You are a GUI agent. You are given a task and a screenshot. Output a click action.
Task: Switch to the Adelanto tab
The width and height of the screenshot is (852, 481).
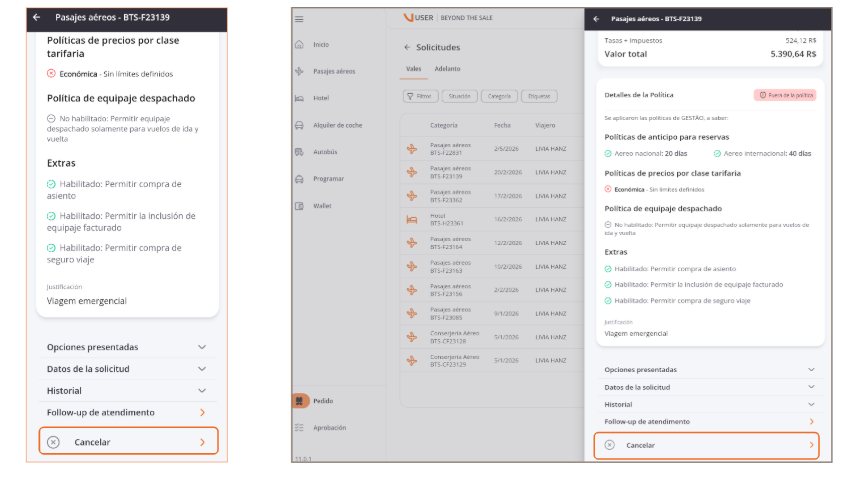tap(447, 69)
